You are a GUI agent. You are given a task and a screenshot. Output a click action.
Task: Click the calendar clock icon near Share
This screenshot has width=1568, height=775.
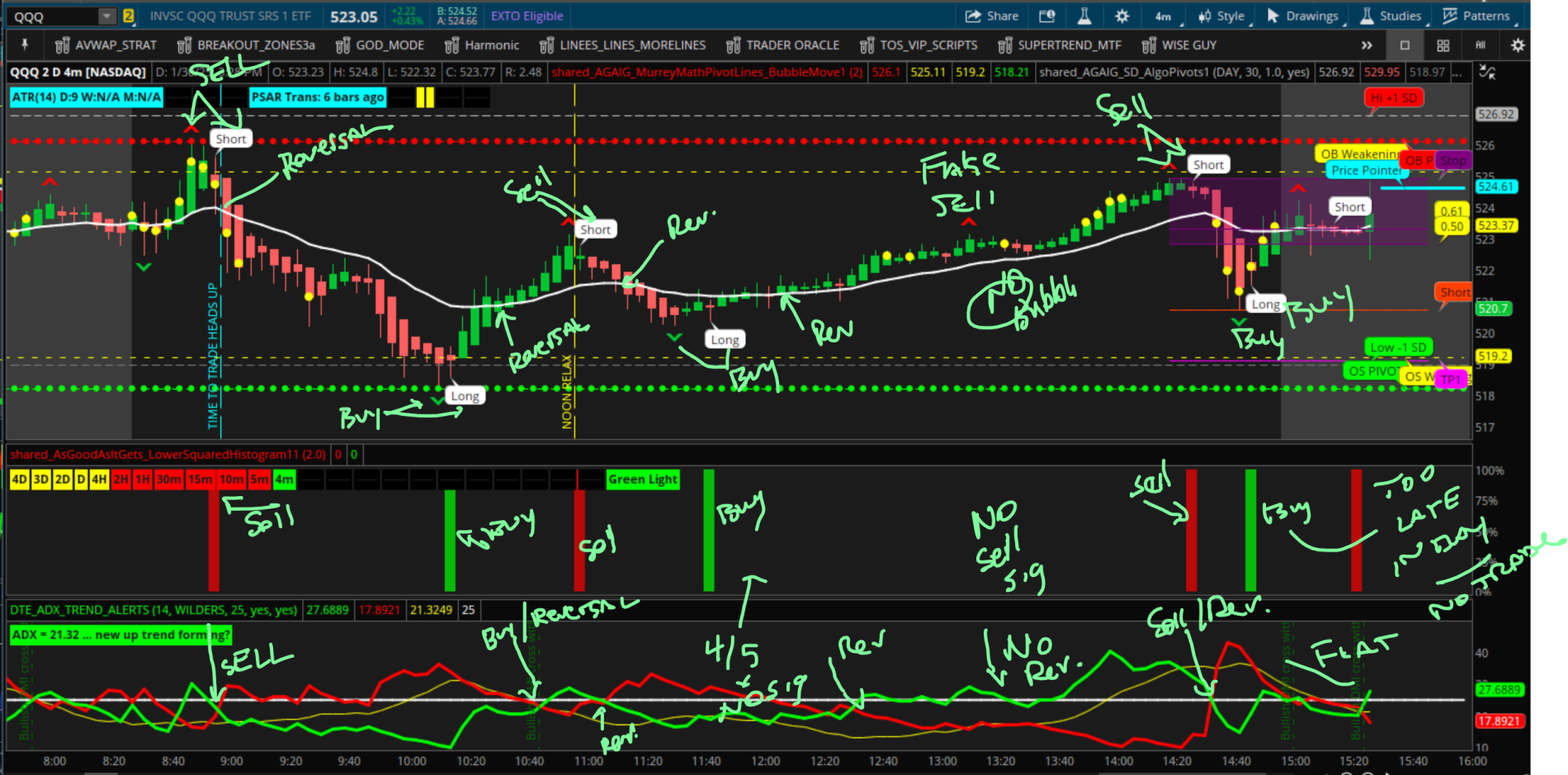coord(1046,16)
